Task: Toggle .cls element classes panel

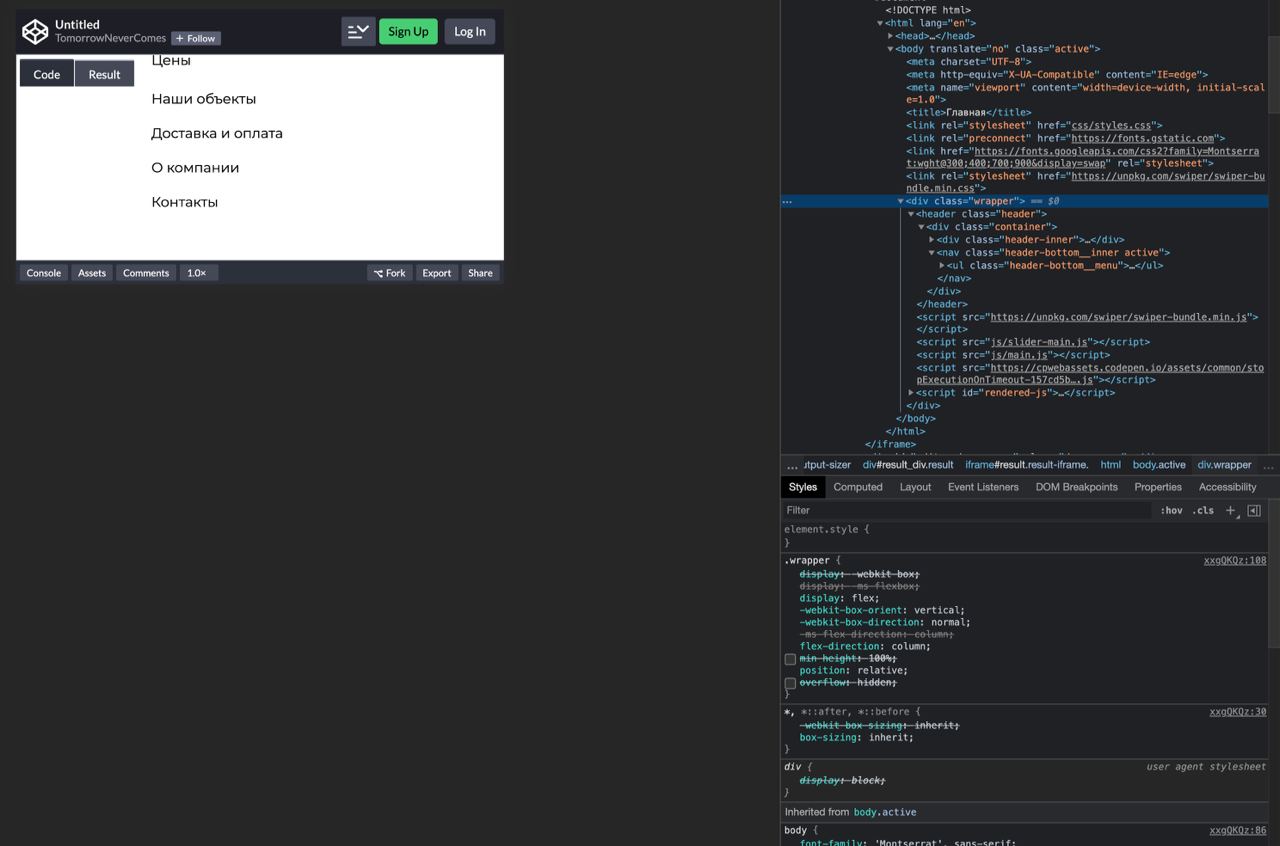Action: point(1203,510)
